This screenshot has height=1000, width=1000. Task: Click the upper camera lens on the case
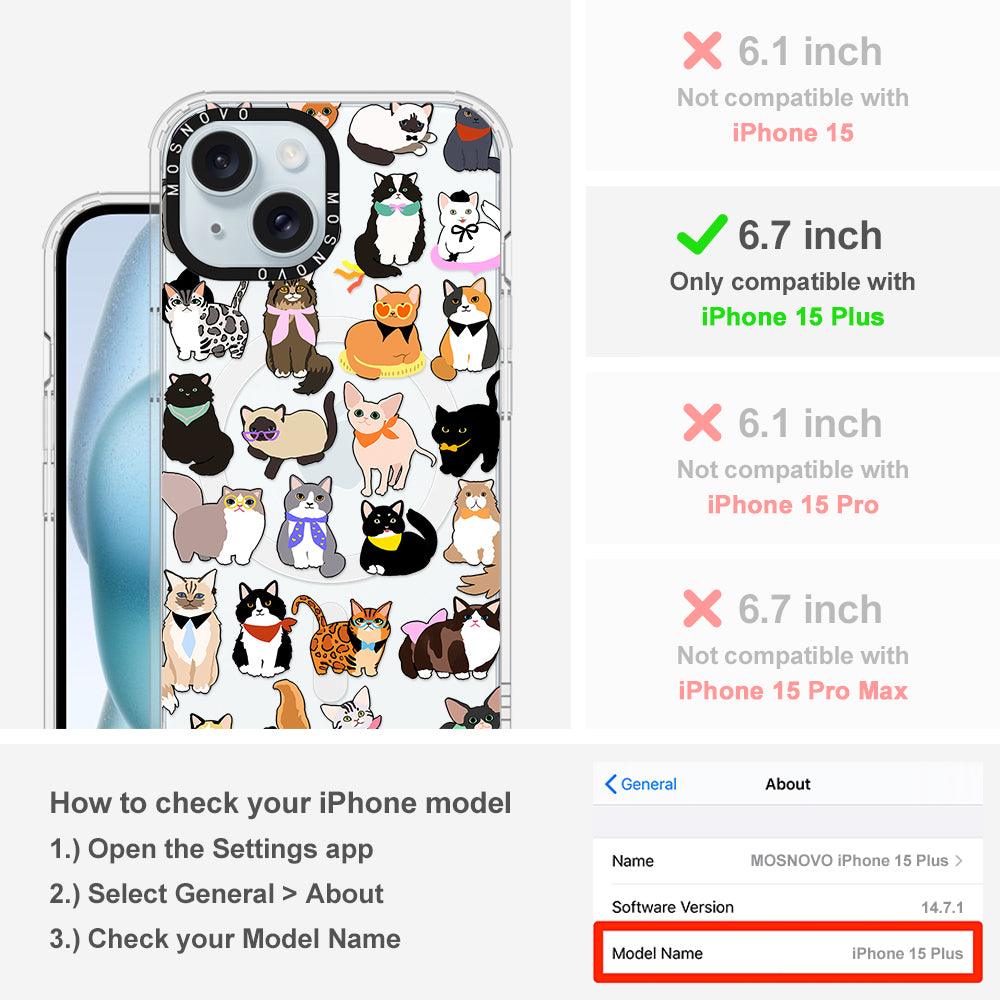(x=221, y=160)
